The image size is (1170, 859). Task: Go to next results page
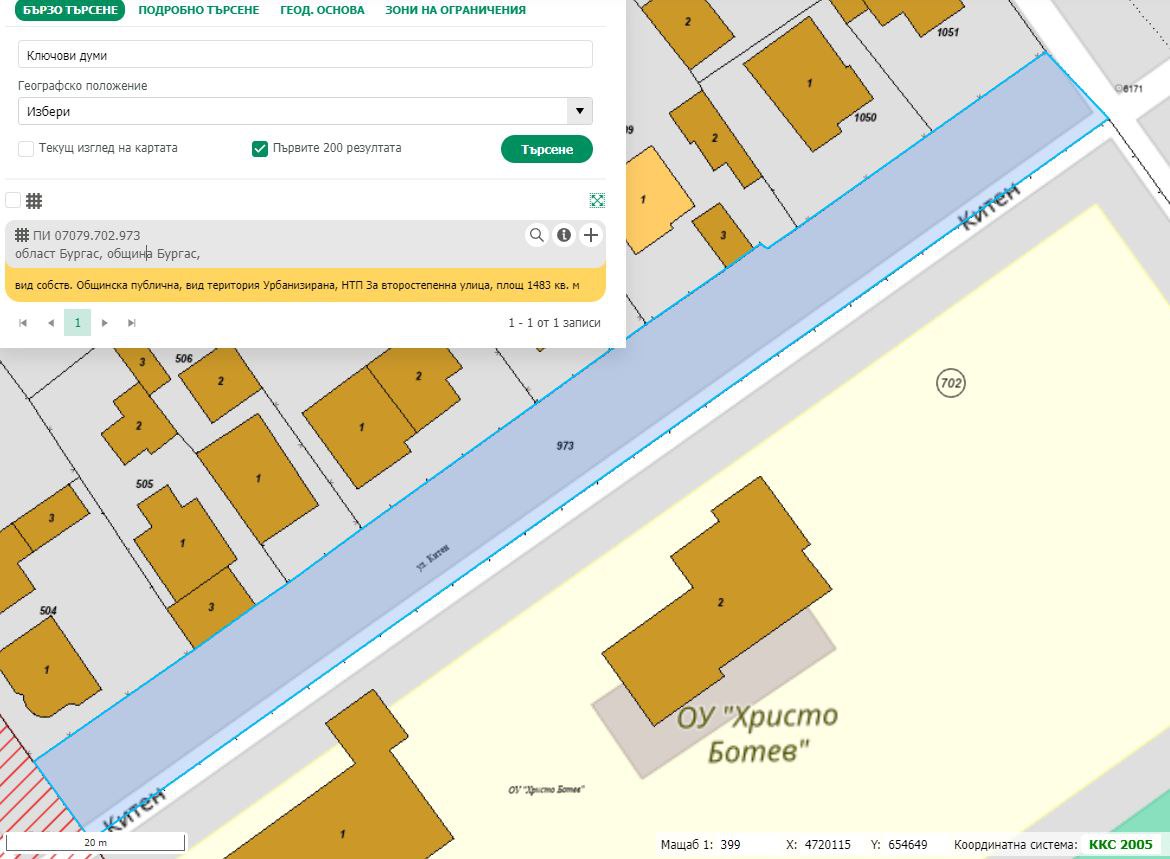(105, 323)
